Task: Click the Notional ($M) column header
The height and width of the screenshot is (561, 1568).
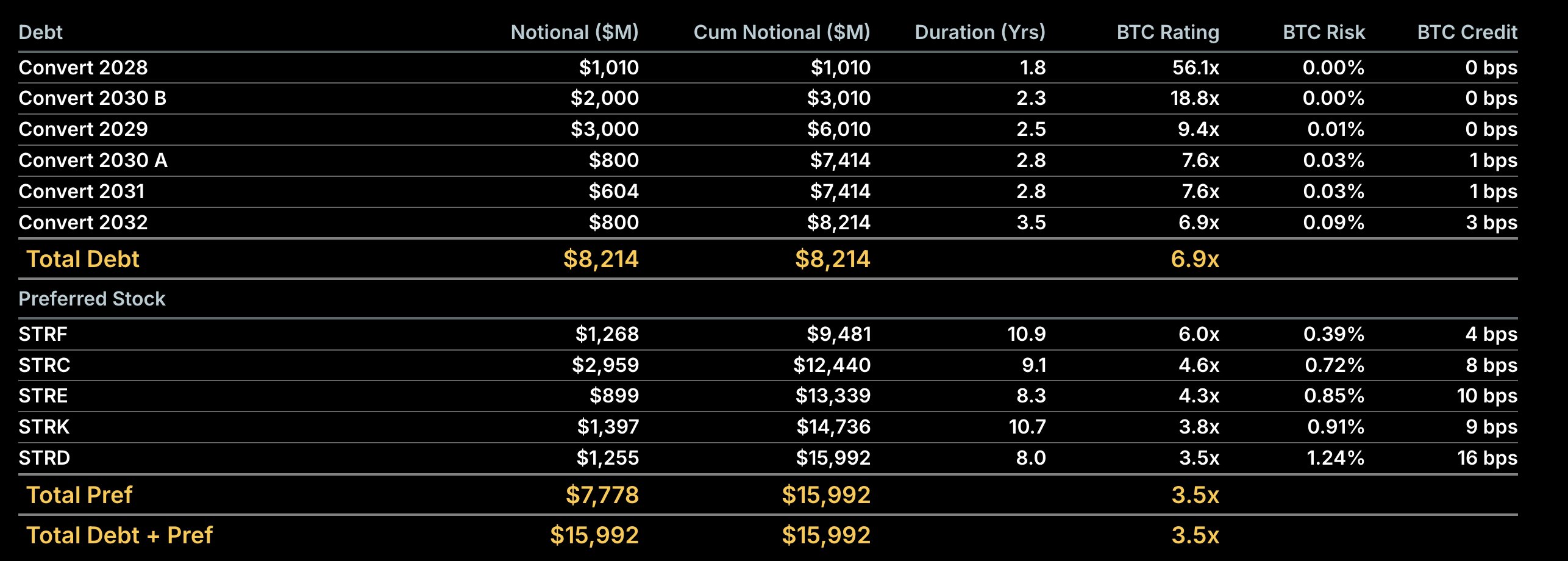Action: (x=574, y=32)
